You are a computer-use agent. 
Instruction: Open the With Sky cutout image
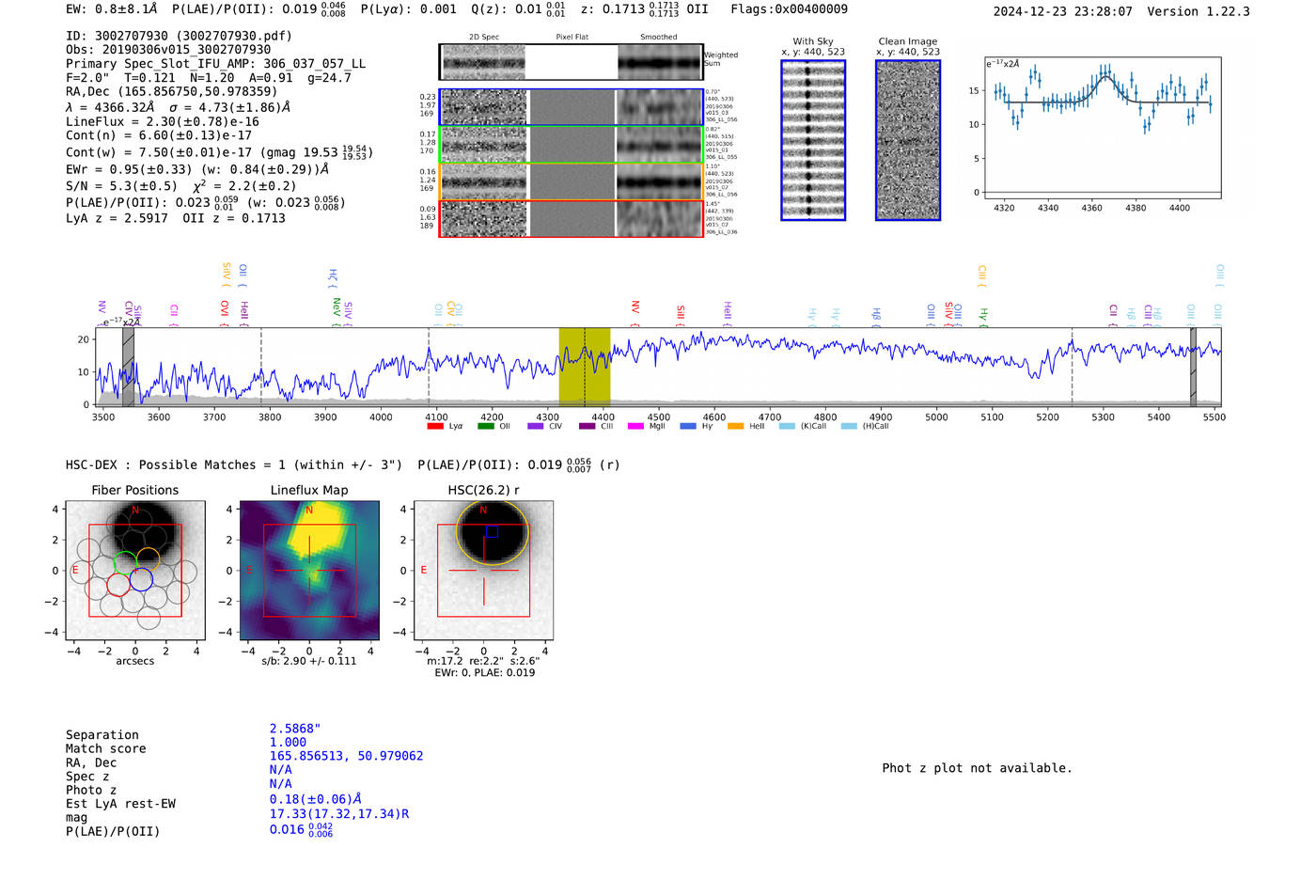[813, 140]
